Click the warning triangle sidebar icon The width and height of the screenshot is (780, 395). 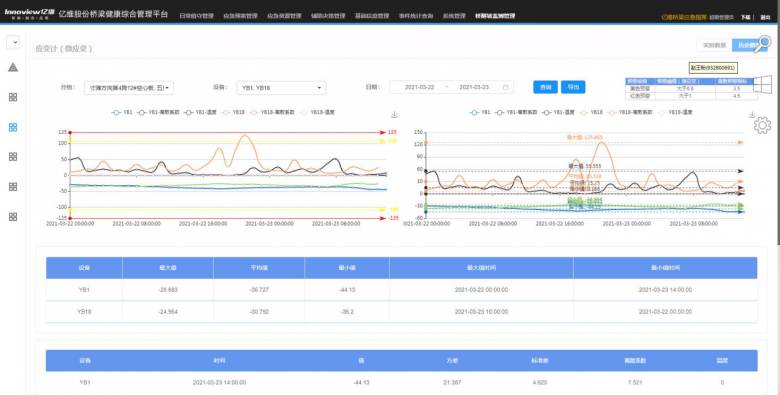pos(13,67)
